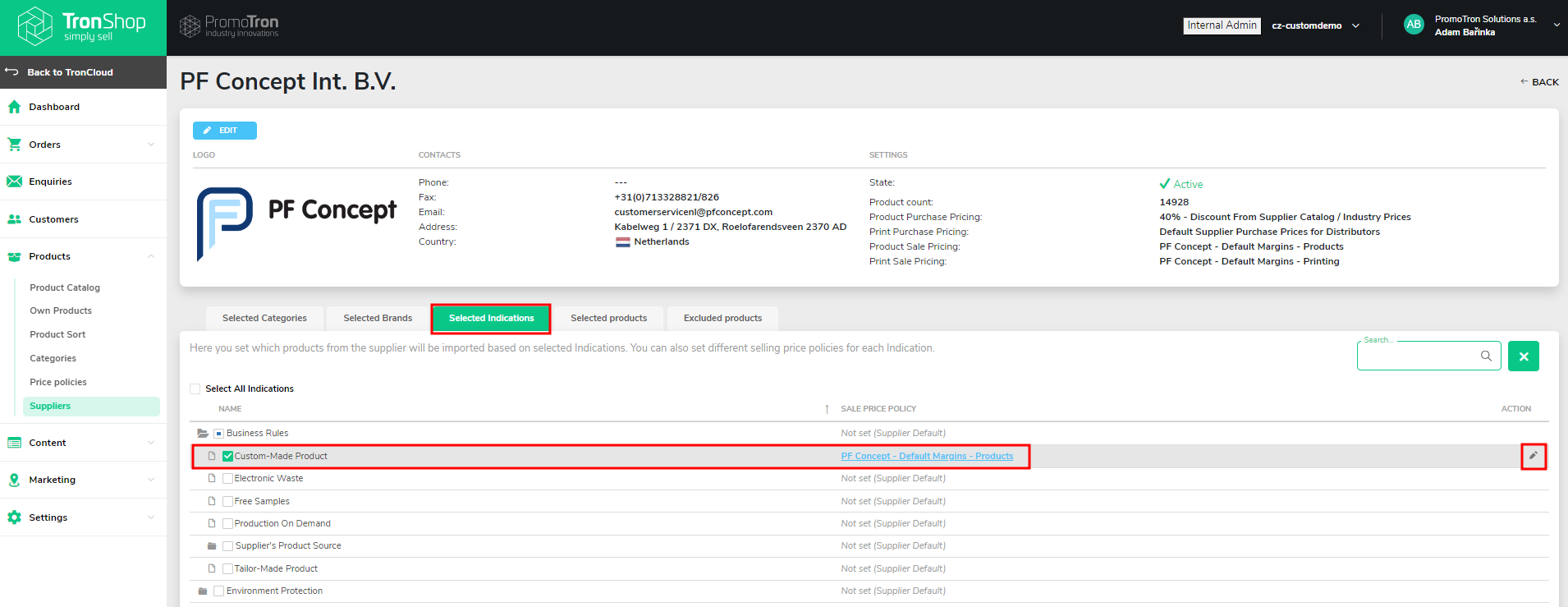Open Own Products submenu item
Screen dimensions: 1568x607
coord(61,310)
